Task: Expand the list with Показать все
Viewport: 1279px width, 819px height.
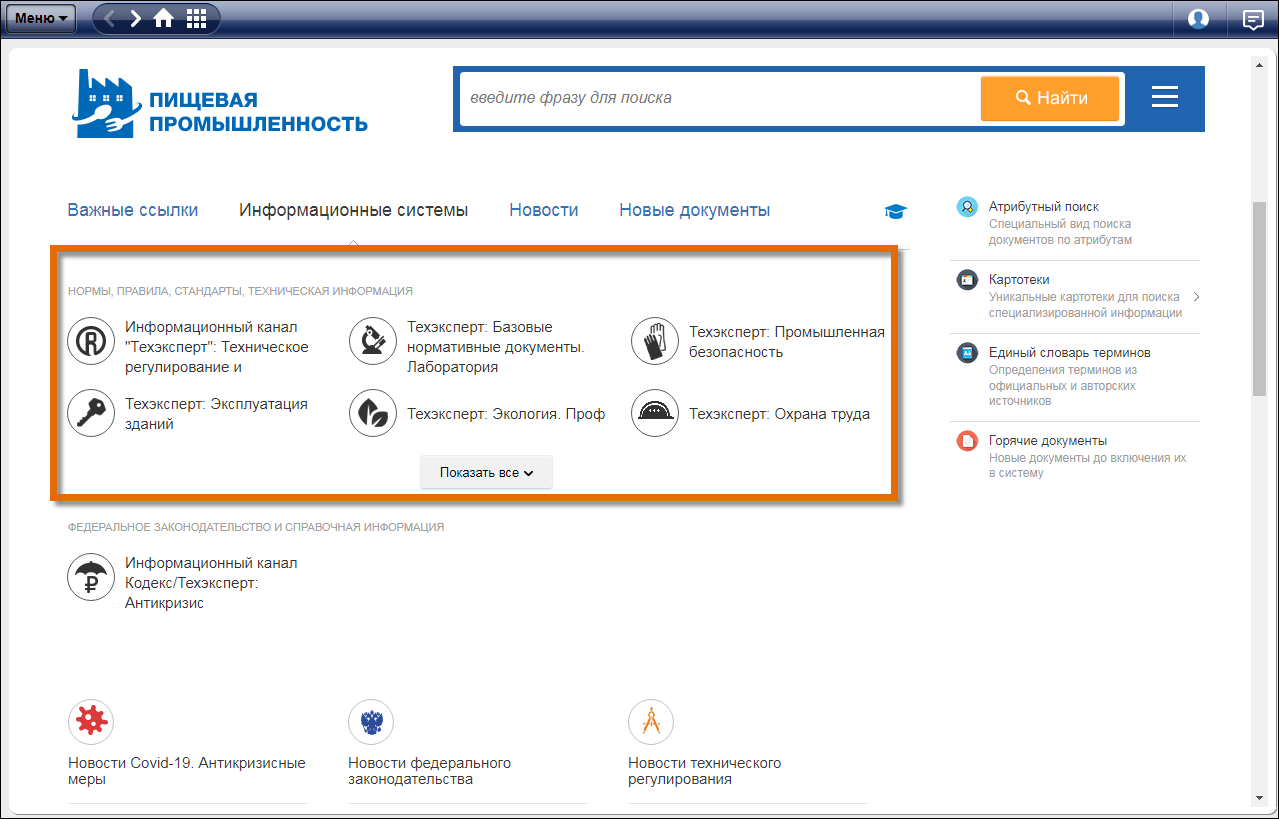Action: 486,472
